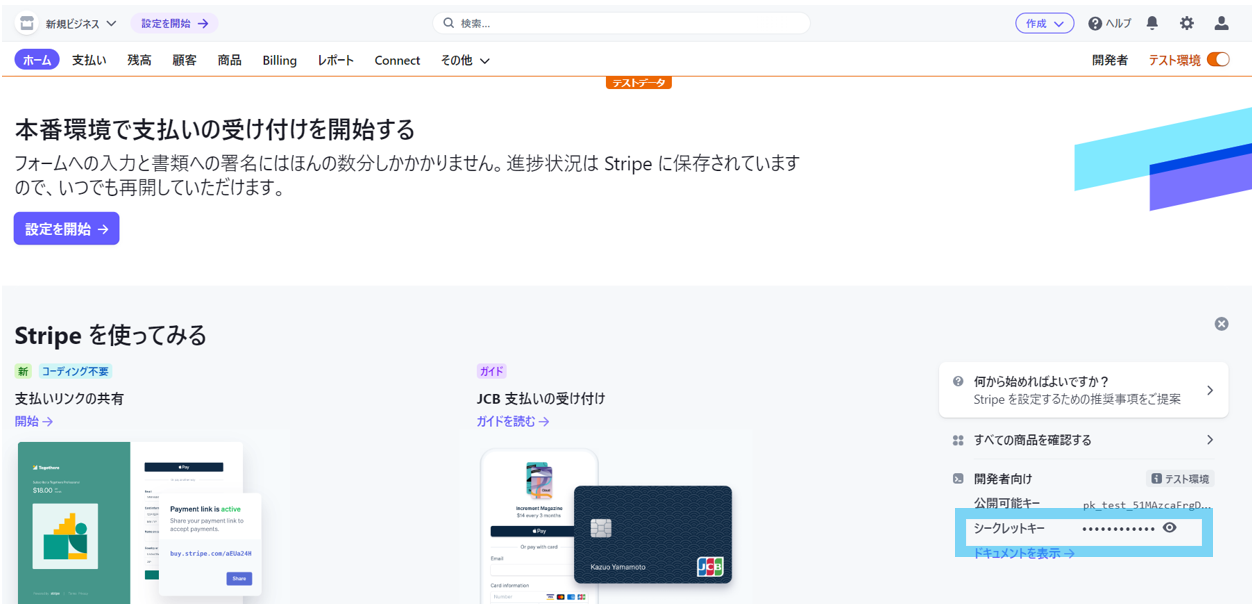Click the purple ガイド tag
This screenshot has height=604, width=1252.
coord(492,371)
